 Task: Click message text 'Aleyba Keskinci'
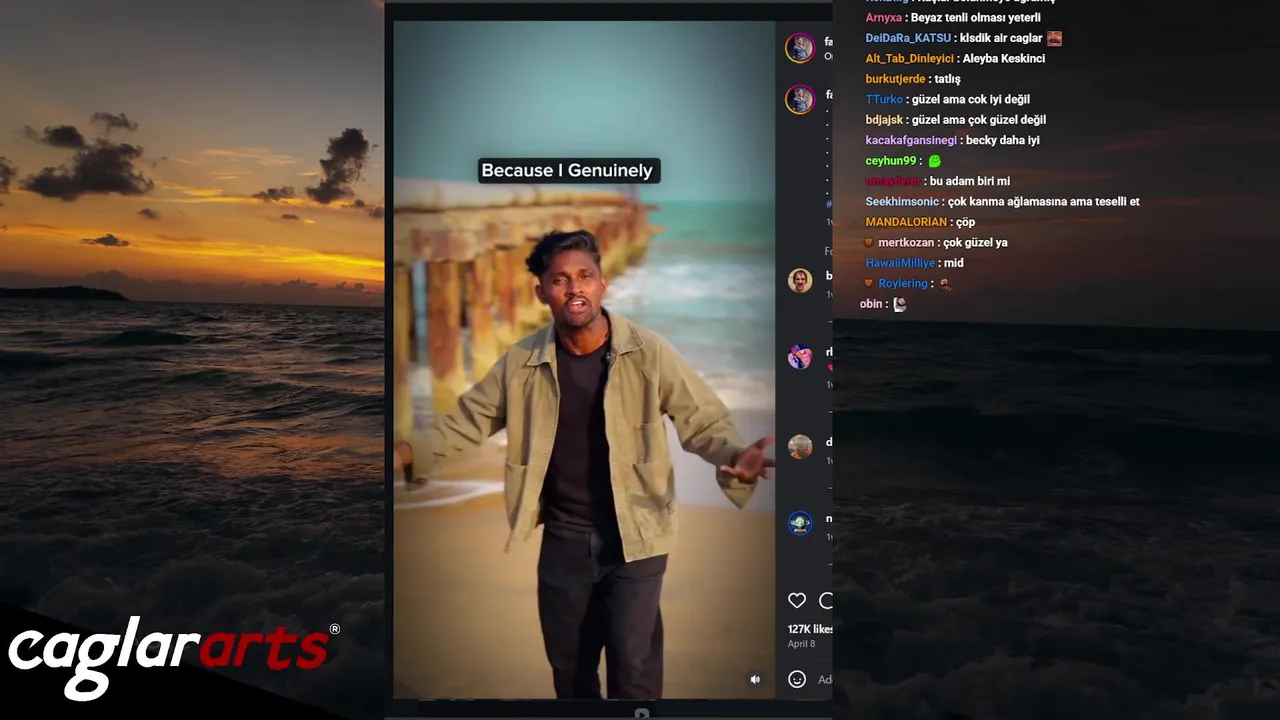(x=1004, y=59)
